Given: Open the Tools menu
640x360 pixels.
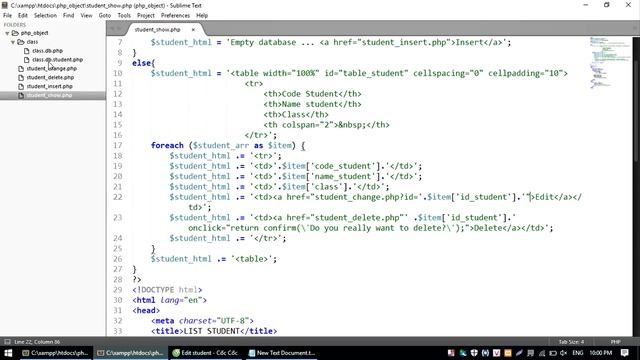Looking at the screenshot, I should (124, 16).
